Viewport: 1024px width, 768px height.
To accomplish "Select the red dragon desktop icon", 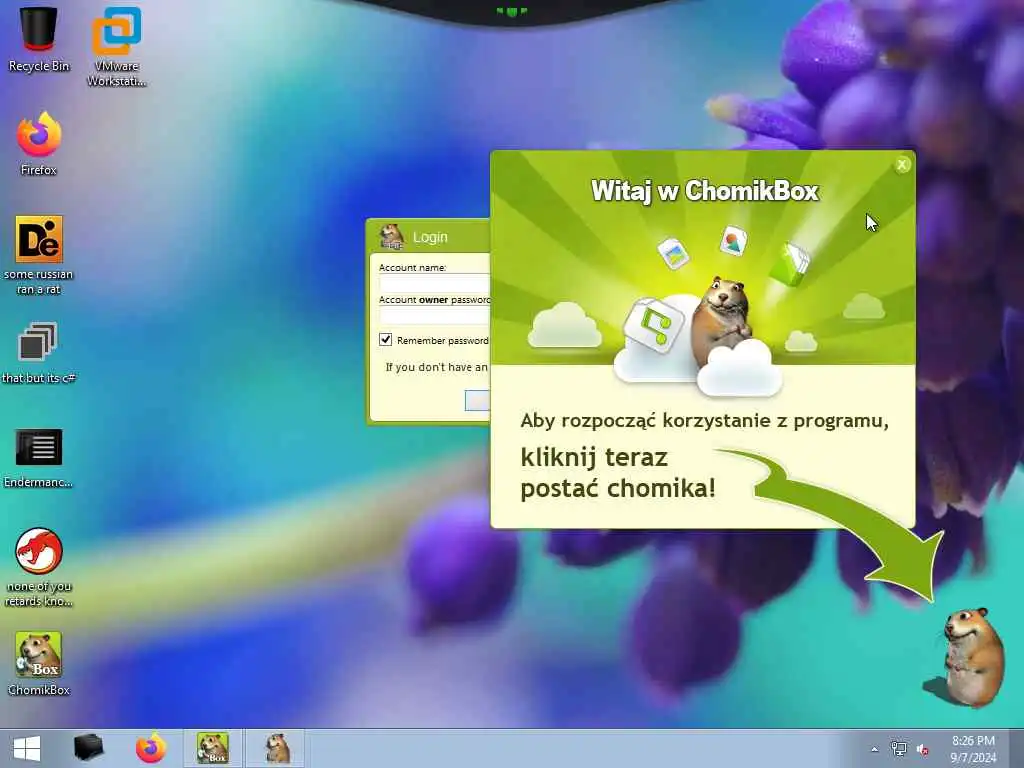I will [39, 567].
